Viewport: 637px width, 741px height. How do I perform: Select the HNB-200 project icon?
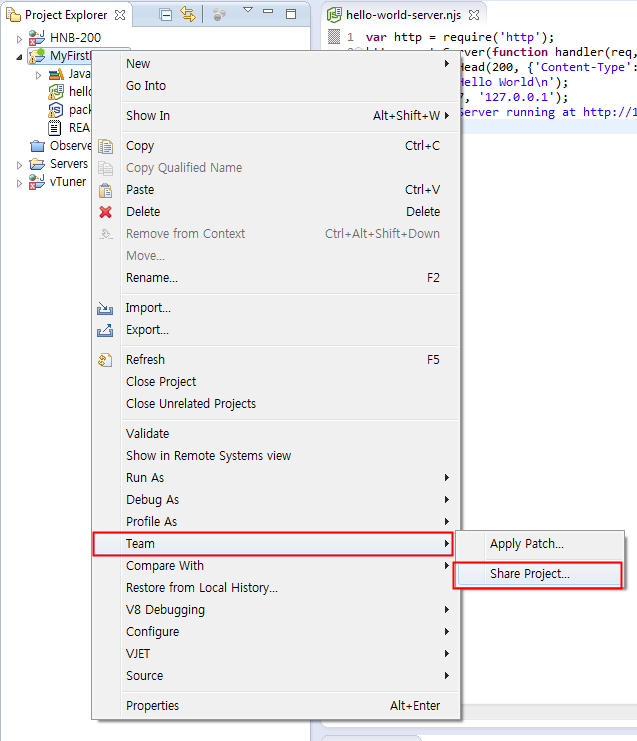pyautogui.click(x=36, y=37)
